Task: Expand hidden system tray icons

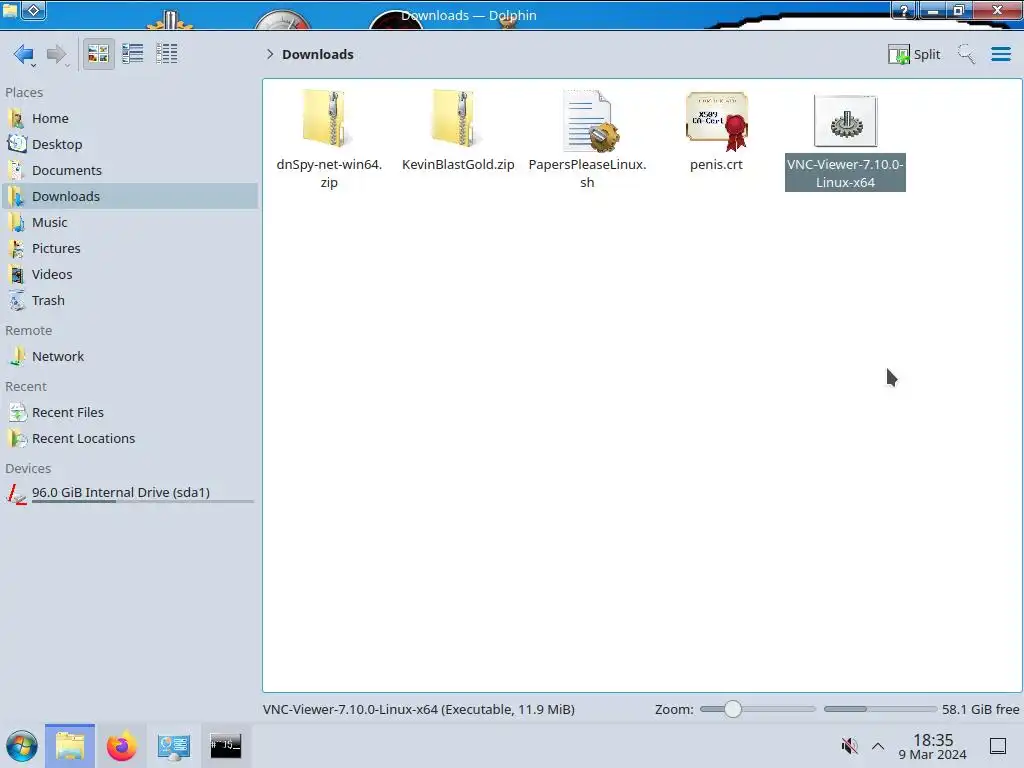Action: 878,746
